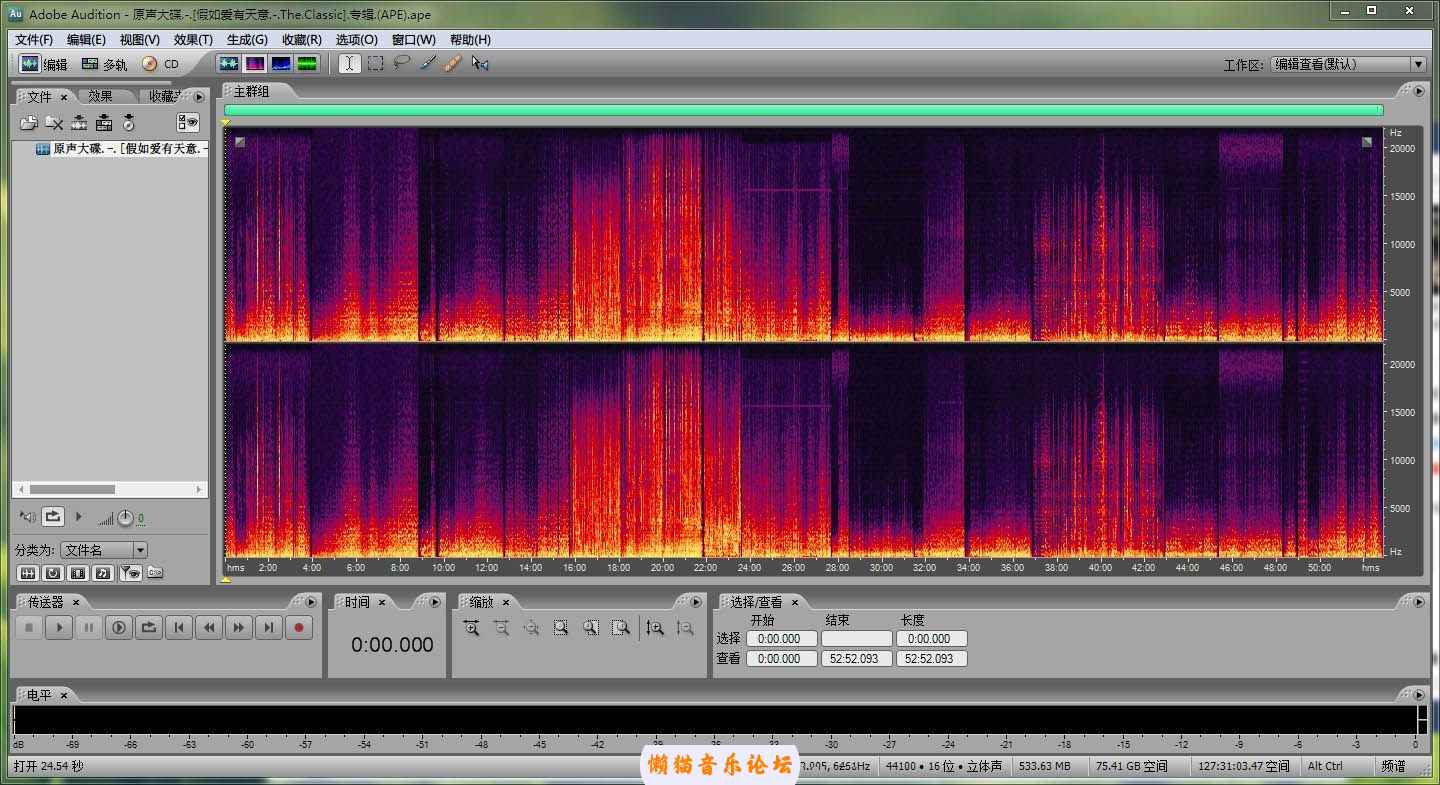Open the CD view button
Viewport: 1440px width, 785px height.
[160, 64]
